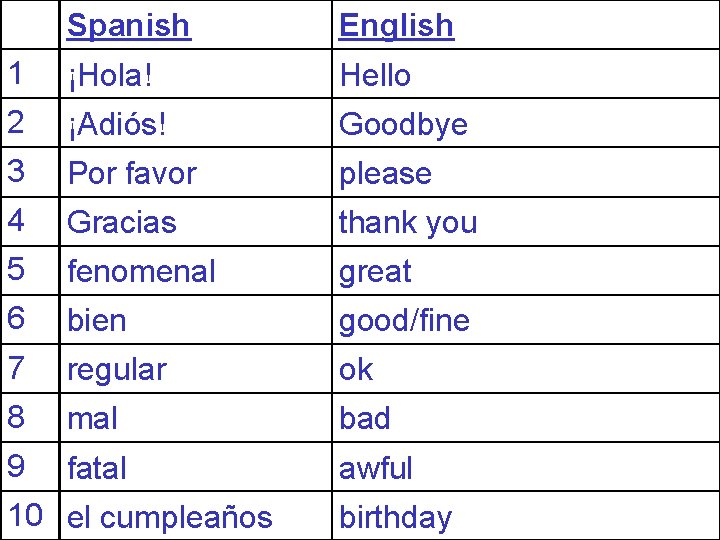Select the great cell

pos(375,271)
